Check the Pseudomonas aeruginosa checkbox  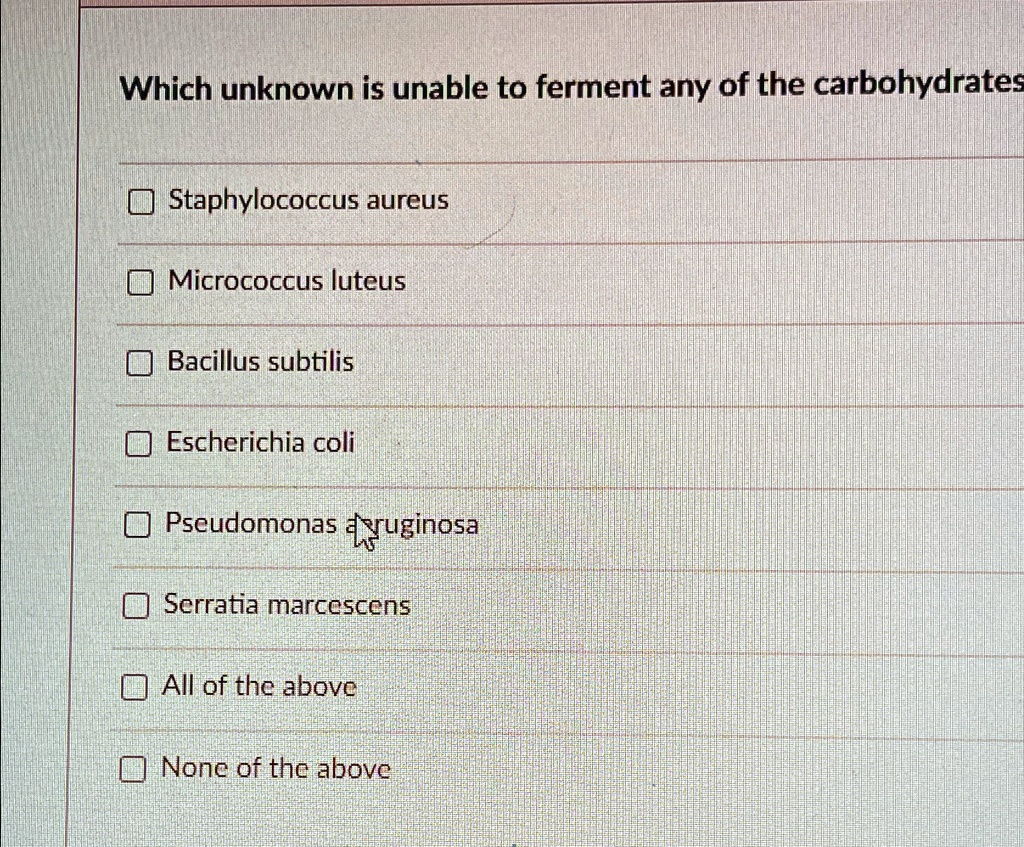[x=139, y=524]
